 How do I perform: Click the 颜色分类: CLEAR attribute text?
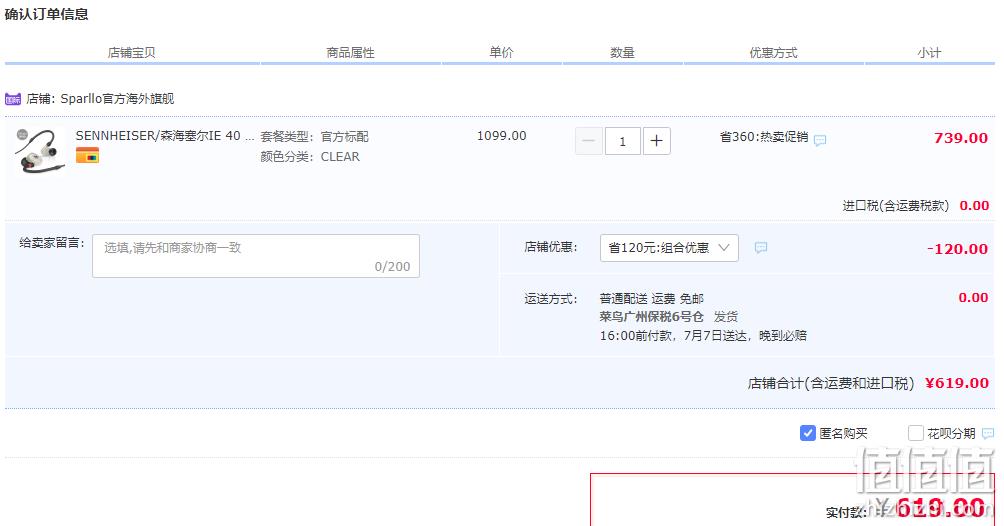tap(310, 157)
